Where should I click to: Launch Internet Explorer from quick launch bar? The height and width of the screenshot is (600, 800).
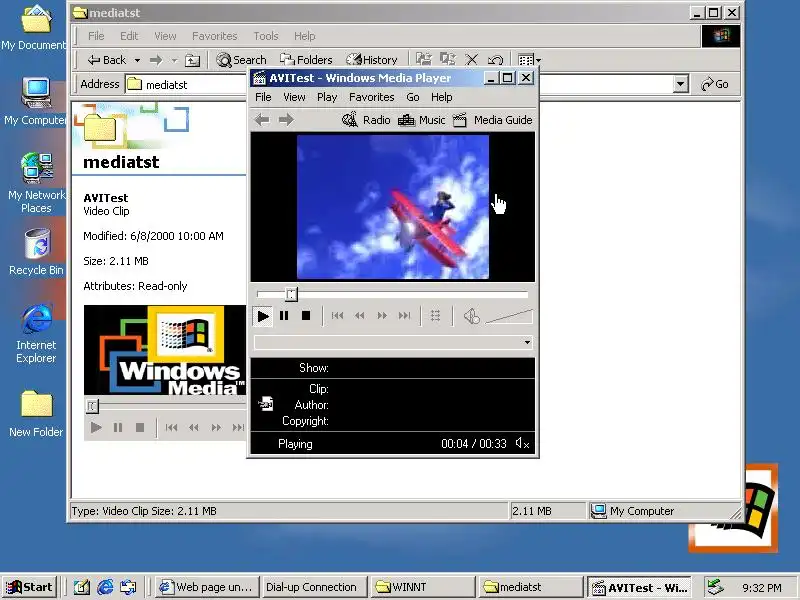[x=105, y=587]
